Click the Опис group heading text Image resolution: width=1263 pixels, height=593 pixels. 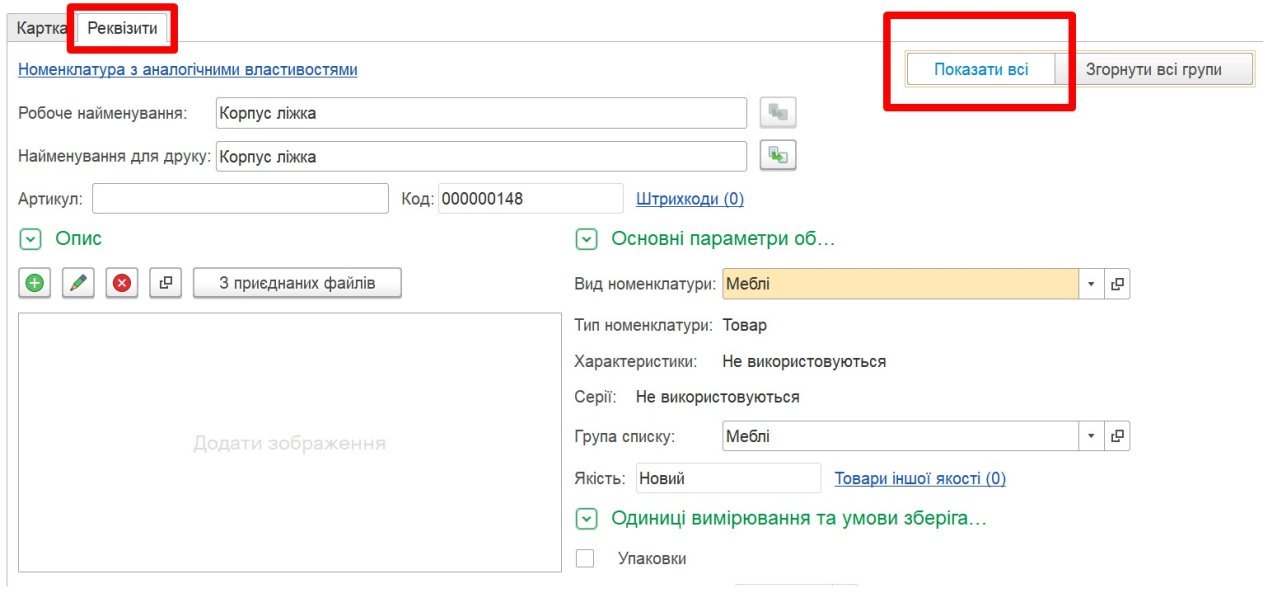click(78, 239)
